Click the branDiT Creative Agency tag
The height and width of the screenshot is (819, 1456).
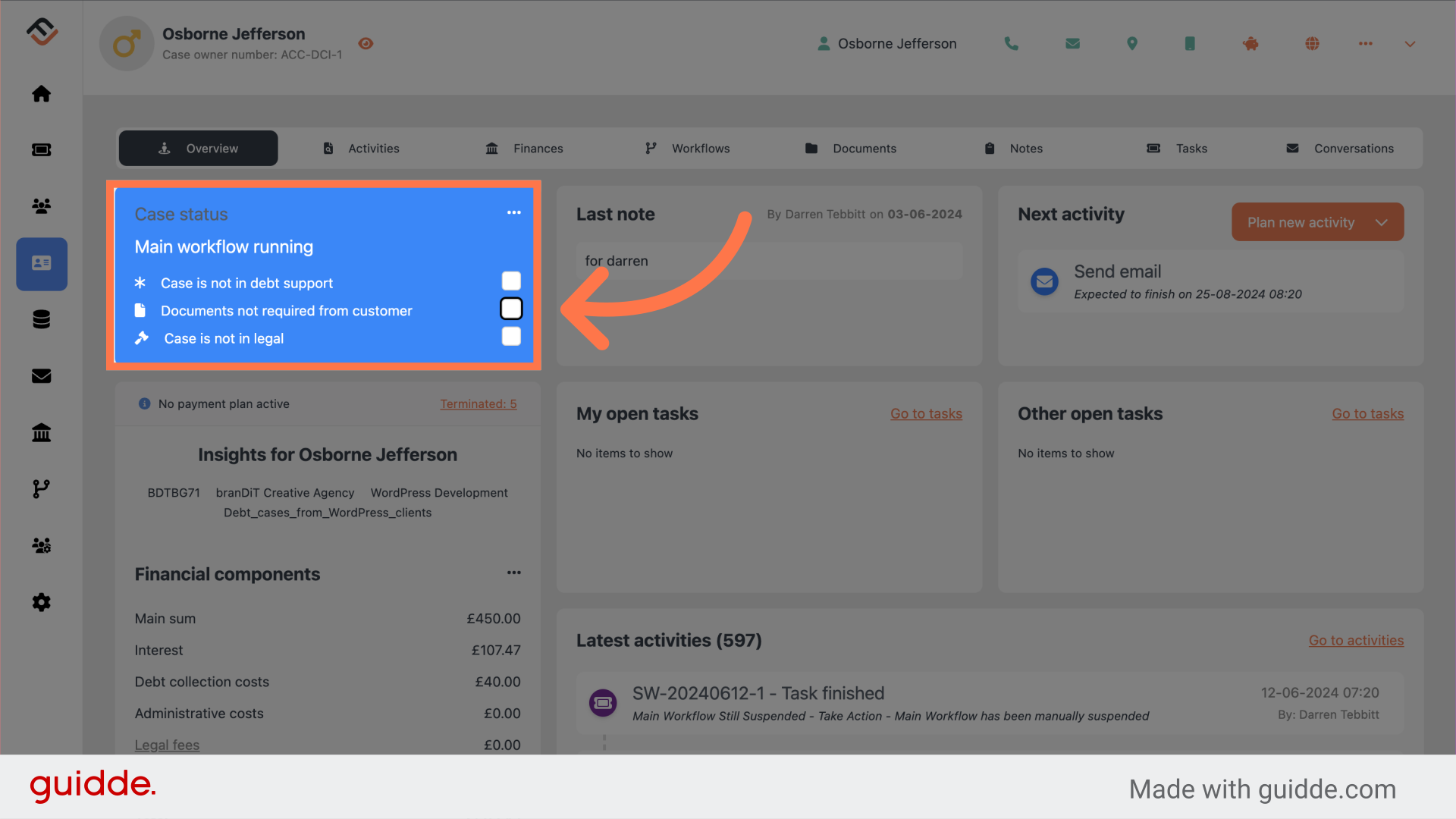pyautogui.click(x=285, y=493)
